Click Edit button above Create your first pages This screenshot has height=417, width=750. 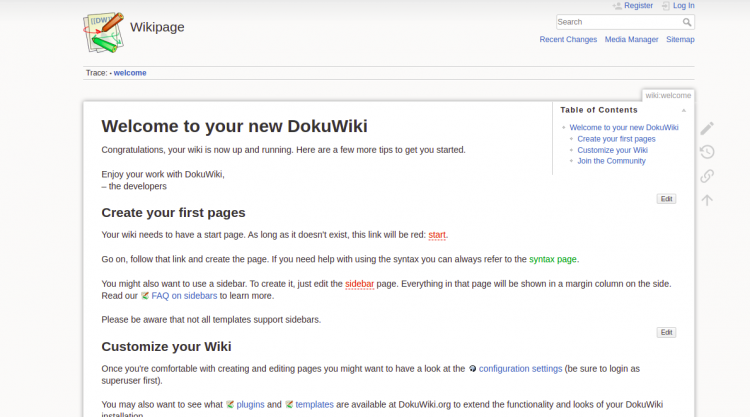pyautogui.click(x=666, y=199)
